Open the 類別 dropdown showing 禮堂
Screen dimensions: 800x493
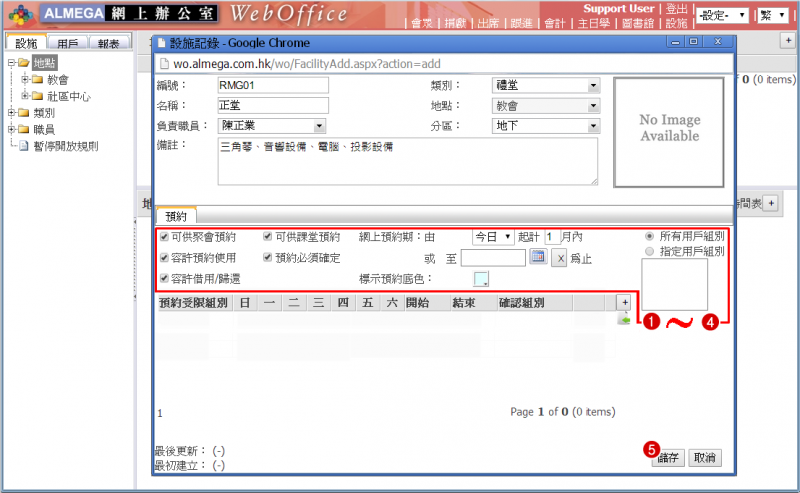pos(546,85)
